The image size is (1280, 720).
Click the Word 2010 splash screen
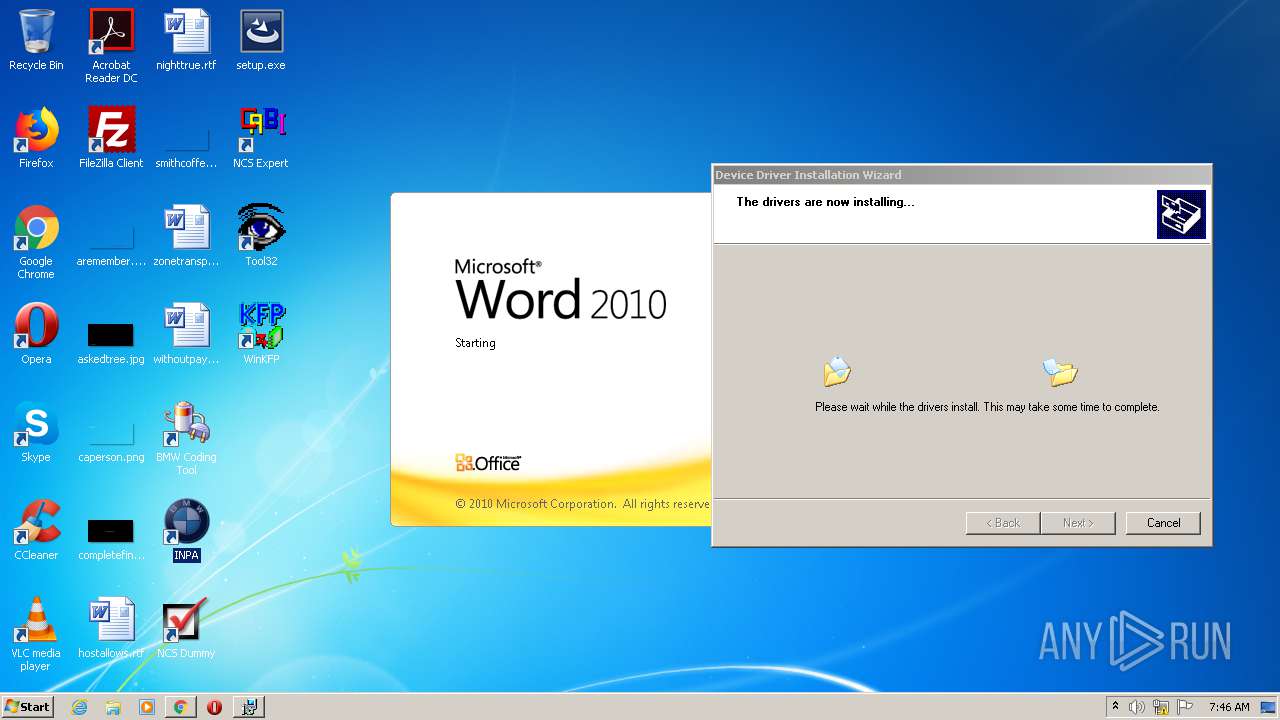click(551, 359)
